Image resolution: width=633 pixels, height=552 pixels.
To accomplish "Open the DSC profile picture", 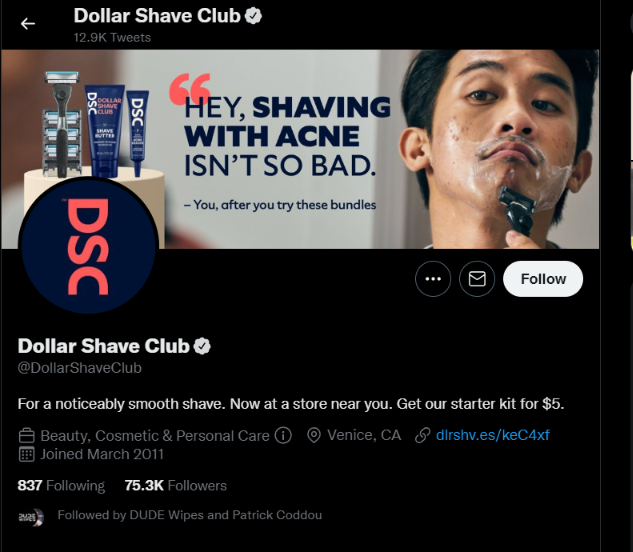I will click(x=88, y=246).
